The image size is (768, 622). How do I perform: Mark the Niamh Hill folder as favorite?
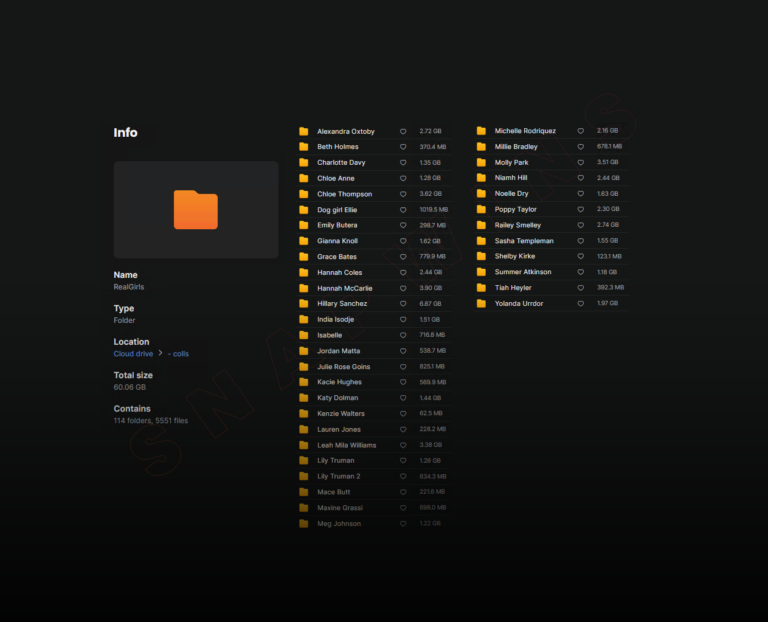coord(580,178)
